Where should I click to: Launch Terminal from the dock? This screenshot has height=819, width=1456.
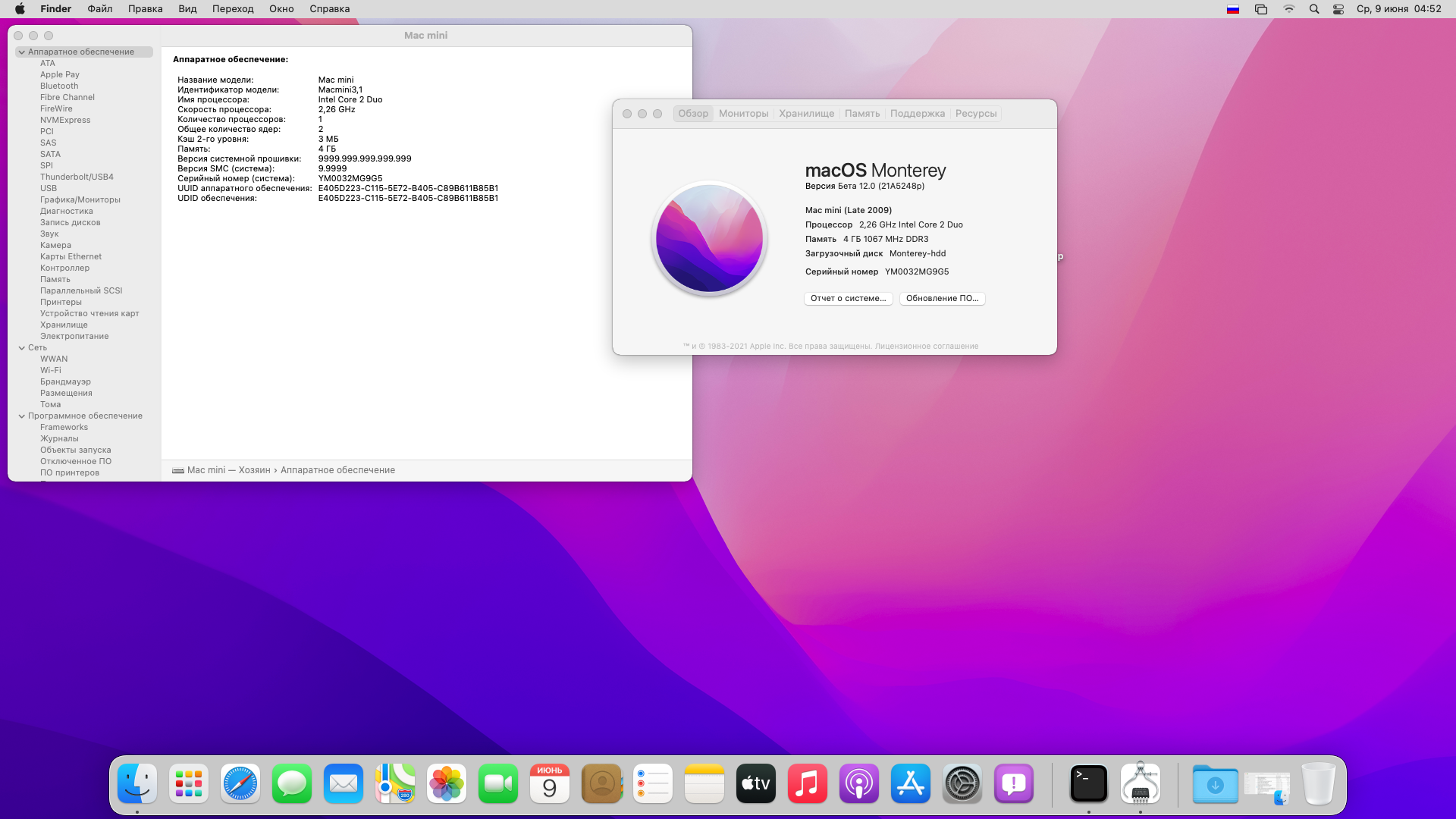click(1088, 783)
